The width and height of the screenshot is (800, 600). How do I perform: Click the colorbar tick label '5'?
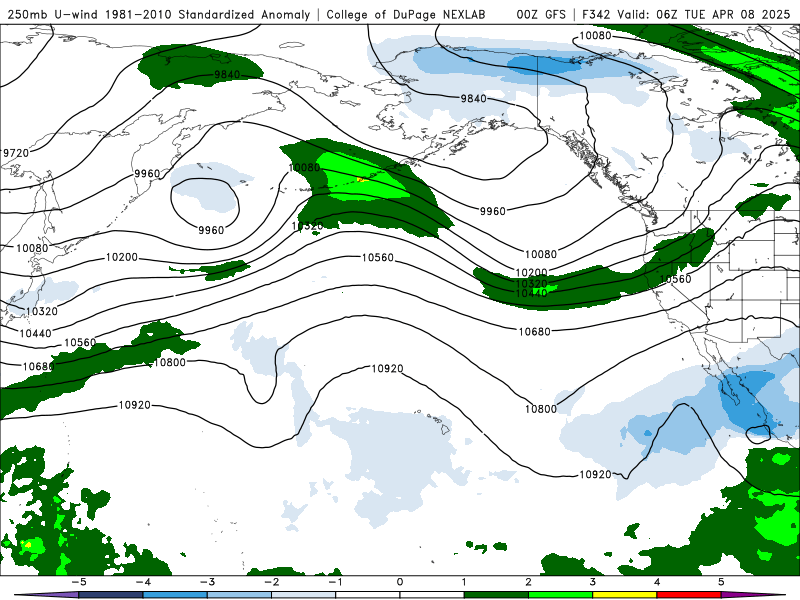click(721, 582)
